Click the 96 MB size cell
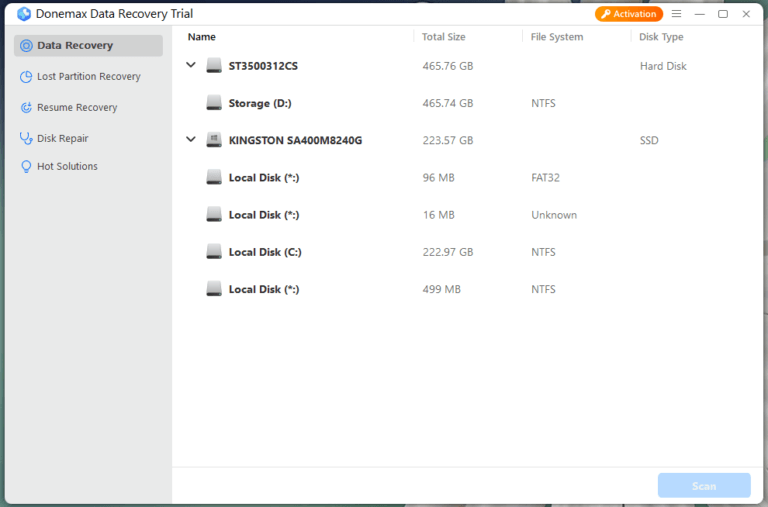768x507 pixels. (x=438, y=178)
